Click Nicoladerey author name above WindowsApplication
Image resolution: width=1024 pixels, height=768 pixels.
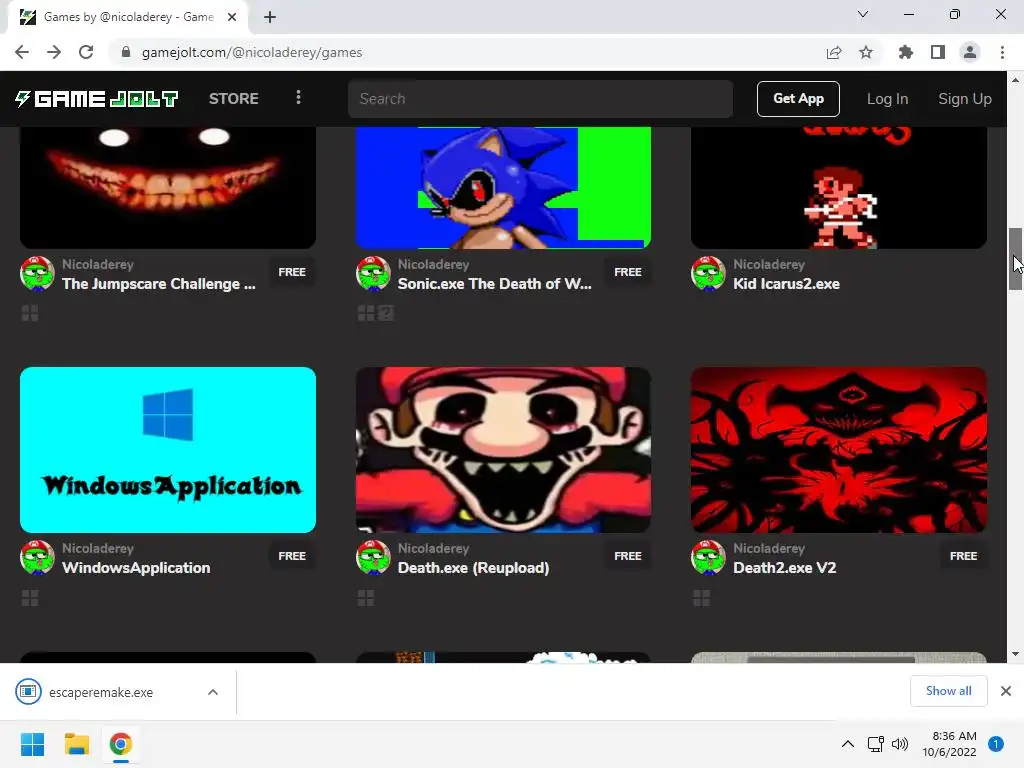[x=98, y=549]
